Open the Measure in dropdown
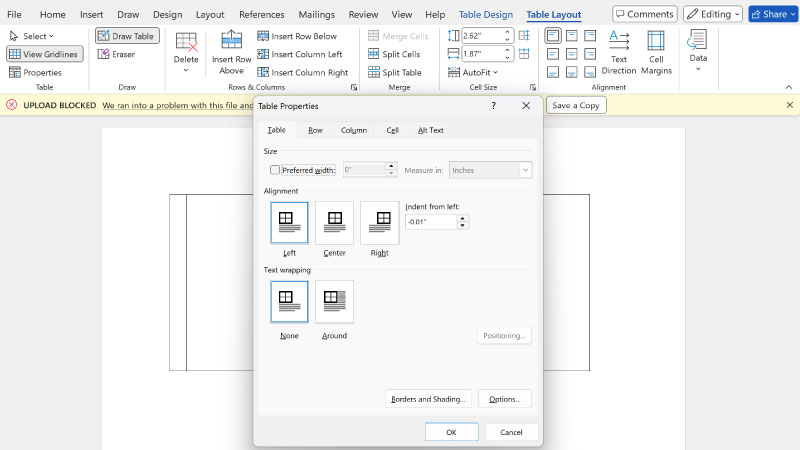The image size is (800, 450). tap(490, 170)
